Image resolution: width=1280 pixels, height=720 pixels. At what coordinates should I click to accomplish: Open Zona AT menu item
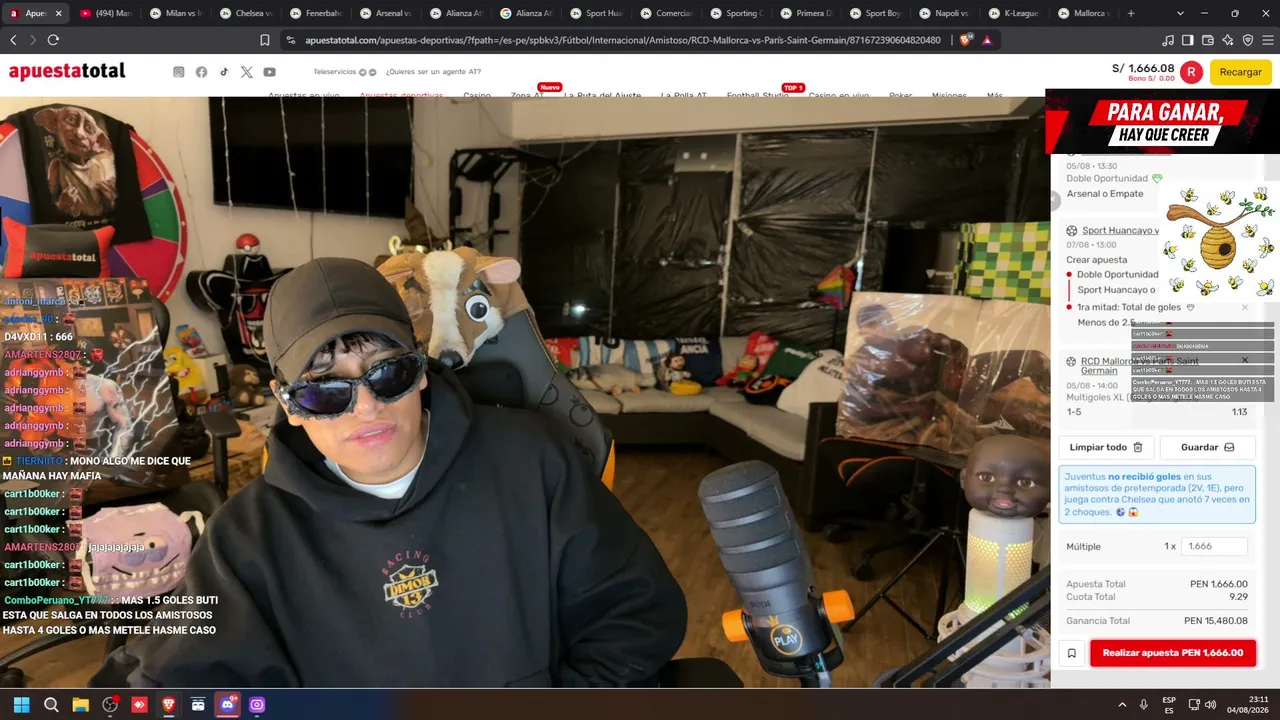coord(527,96)
